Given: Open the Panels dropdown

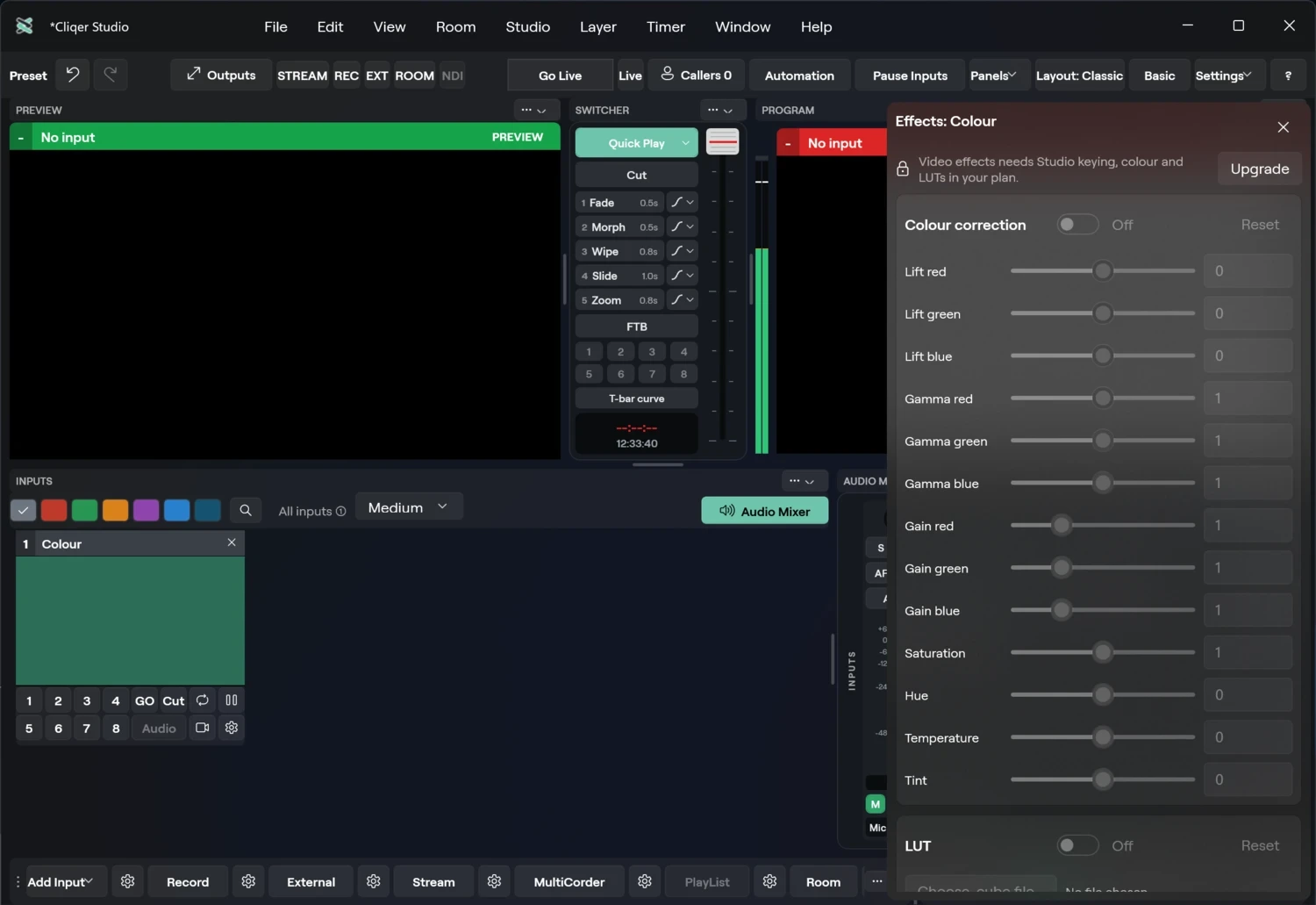Looking at the screenshot, I should tap(992, 75).
